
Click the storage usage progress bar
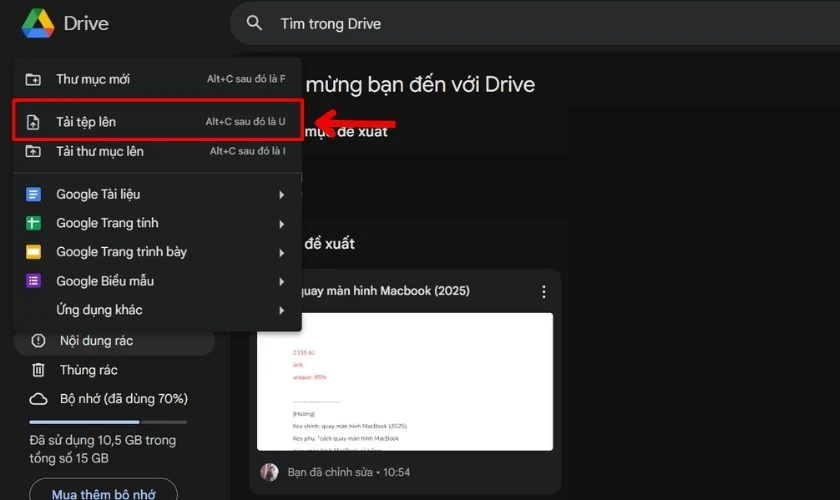108,422
